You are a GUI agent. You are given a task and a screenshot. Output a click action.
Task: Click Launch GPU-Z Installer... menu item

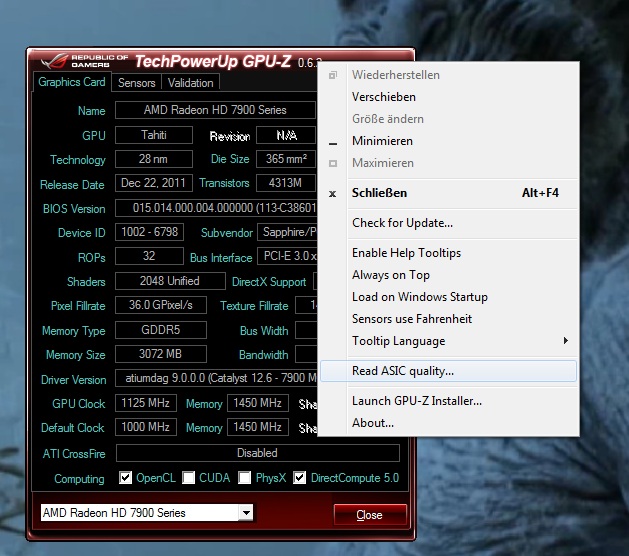click(x=448, y=401)
